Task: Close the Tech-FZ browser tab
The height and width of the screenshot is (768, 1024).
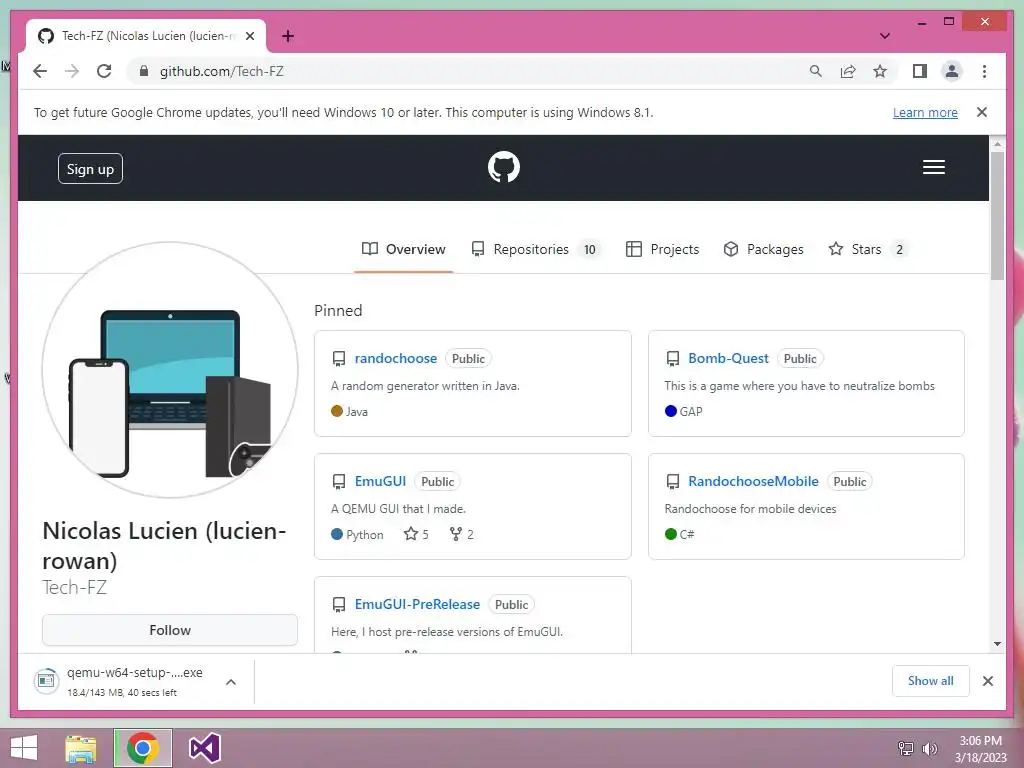Action: point(249,36)
